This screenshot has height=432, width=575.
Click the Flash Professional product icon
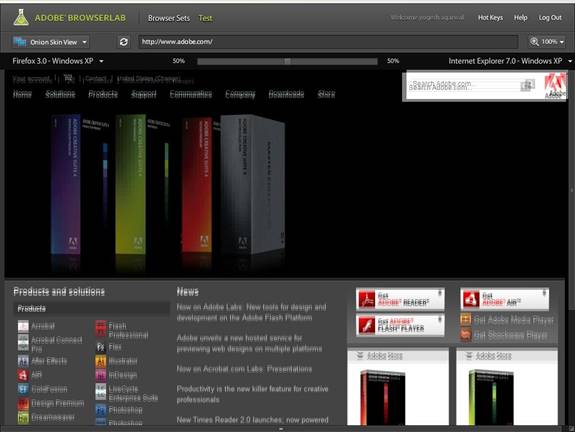[x=101, y=329]
